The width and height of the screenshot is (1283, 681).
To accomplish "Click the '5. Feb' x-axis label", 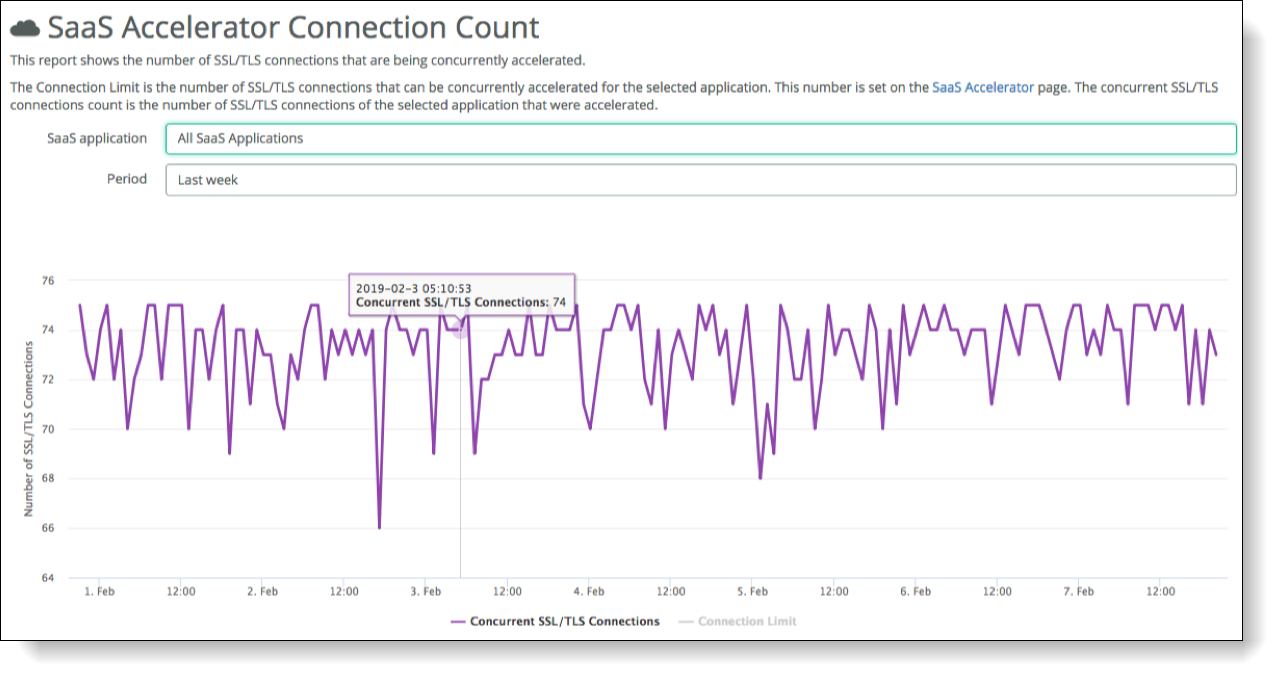I will [x=752, y=592].
